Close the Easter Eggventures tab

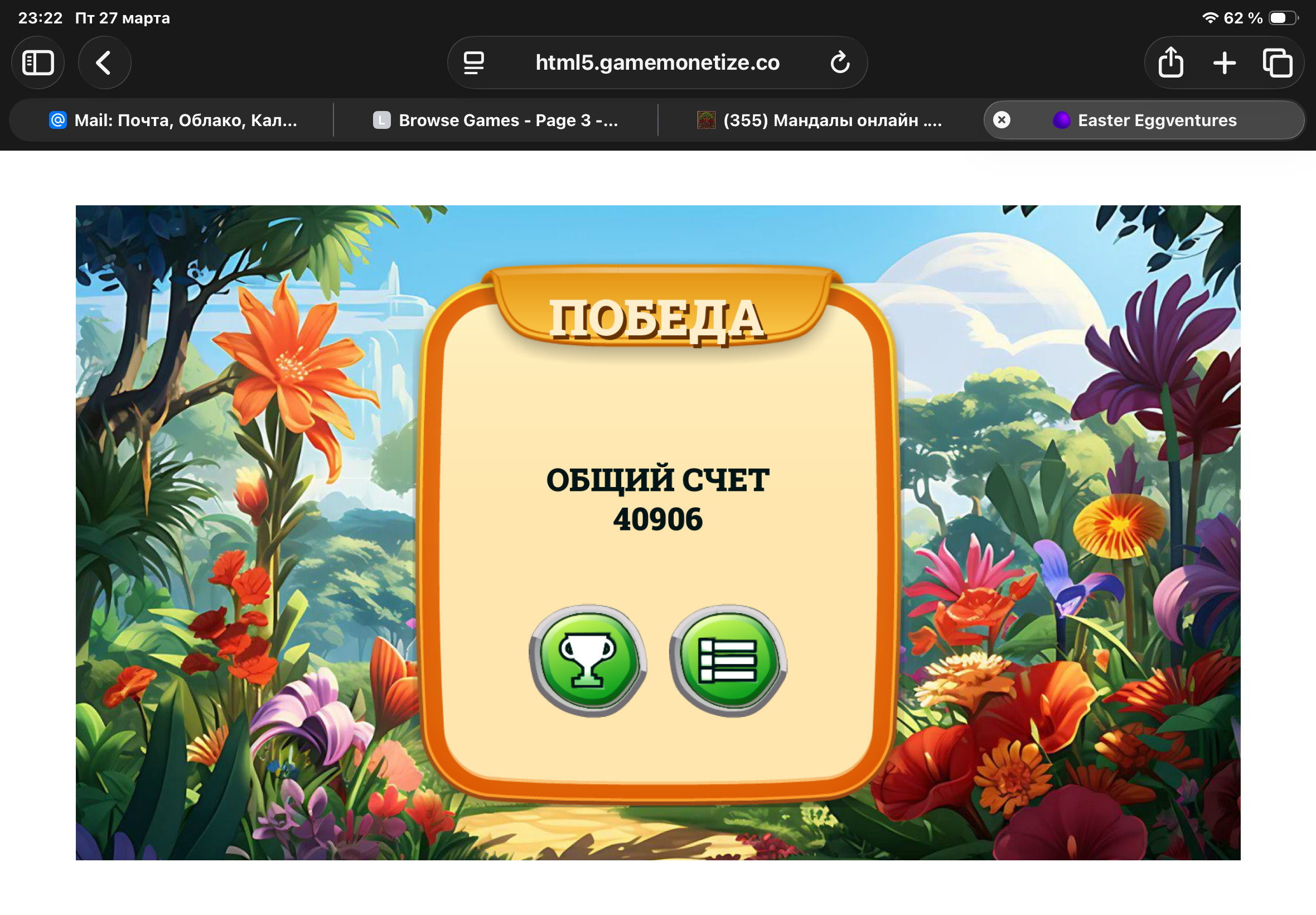1001,120
